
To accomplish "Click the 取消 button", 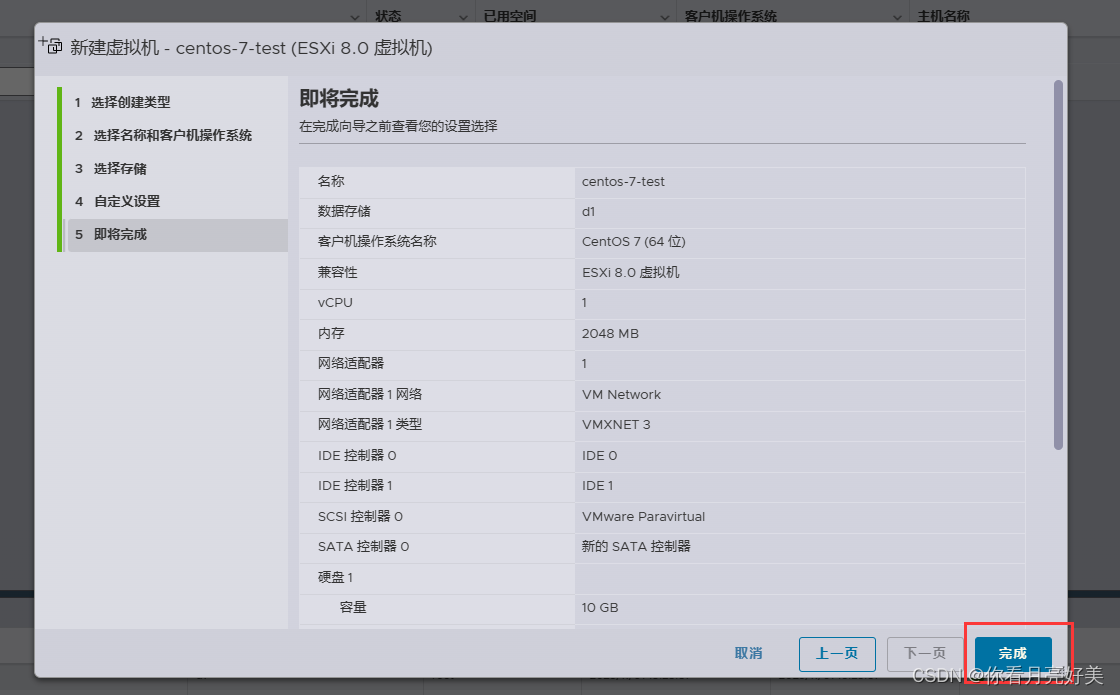I will click(748, 653).
